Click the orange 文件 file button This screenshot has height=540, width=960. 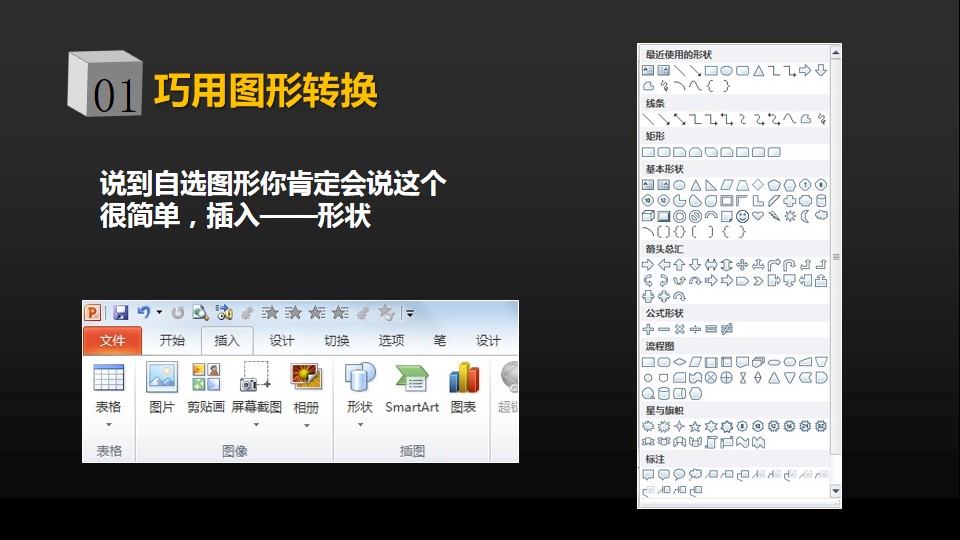pos(112,341)
